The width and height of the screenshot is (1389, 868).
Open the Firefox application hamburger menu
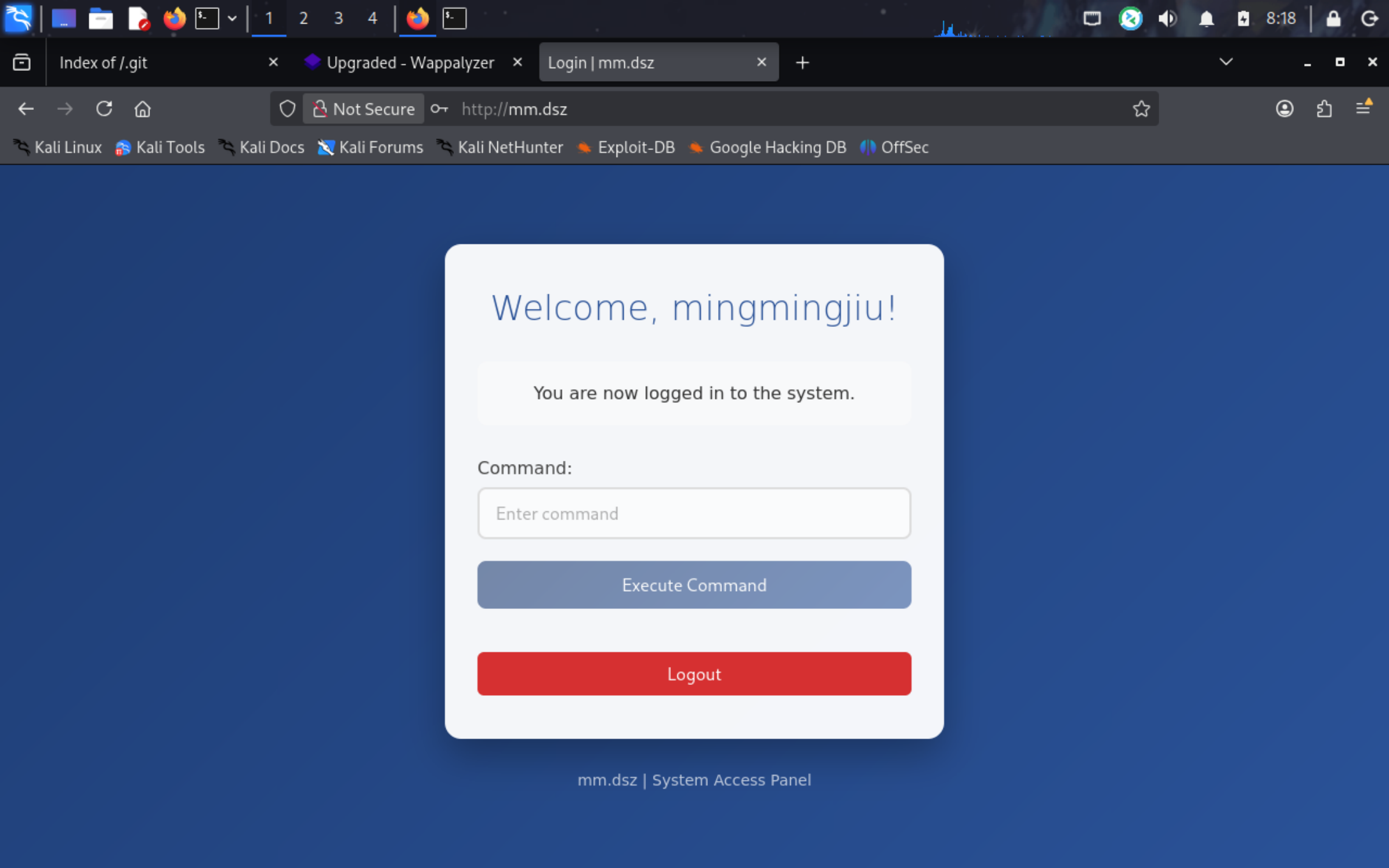pyautogui.click(x=1363, y=108)
